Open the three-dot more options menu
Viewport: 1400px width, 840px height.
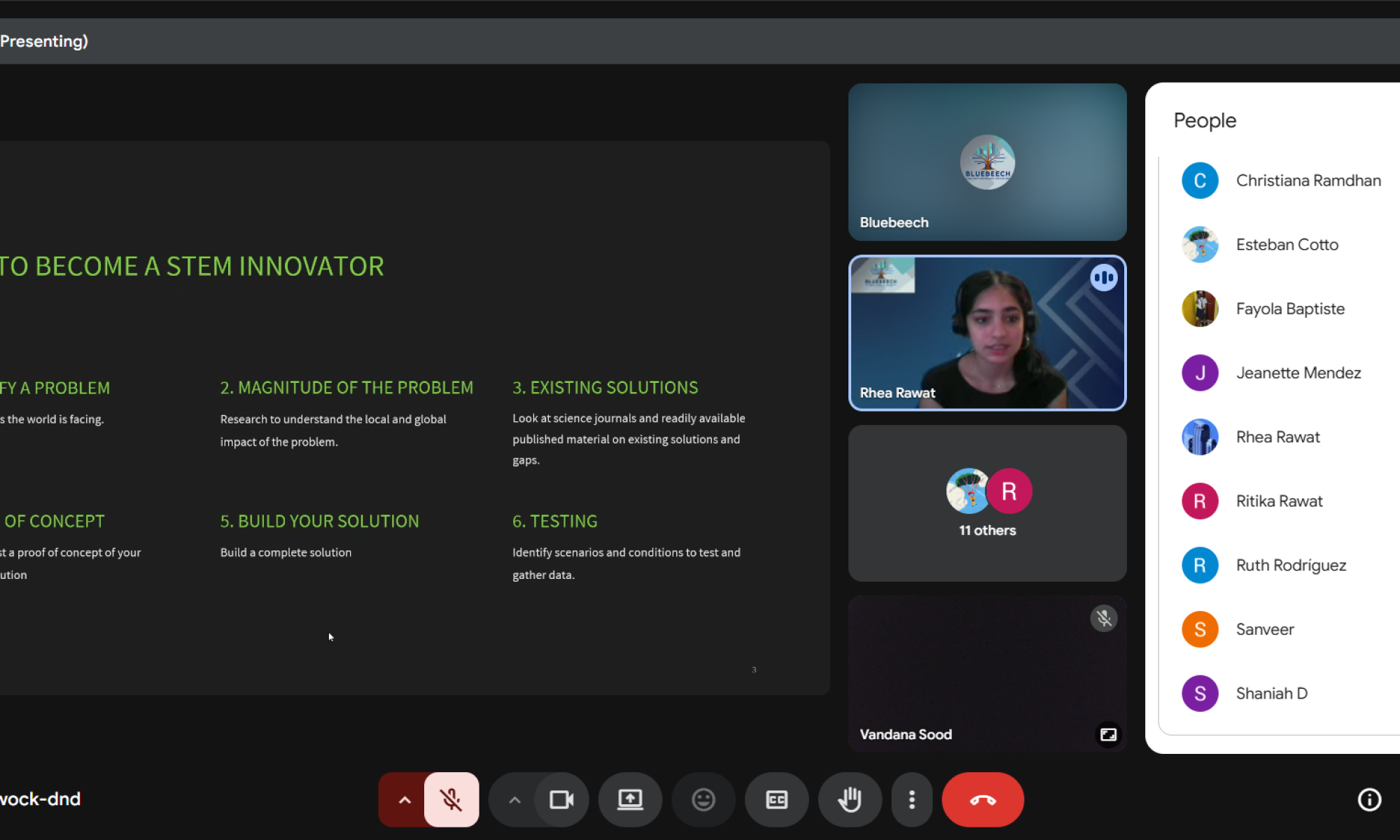[911, 799]
